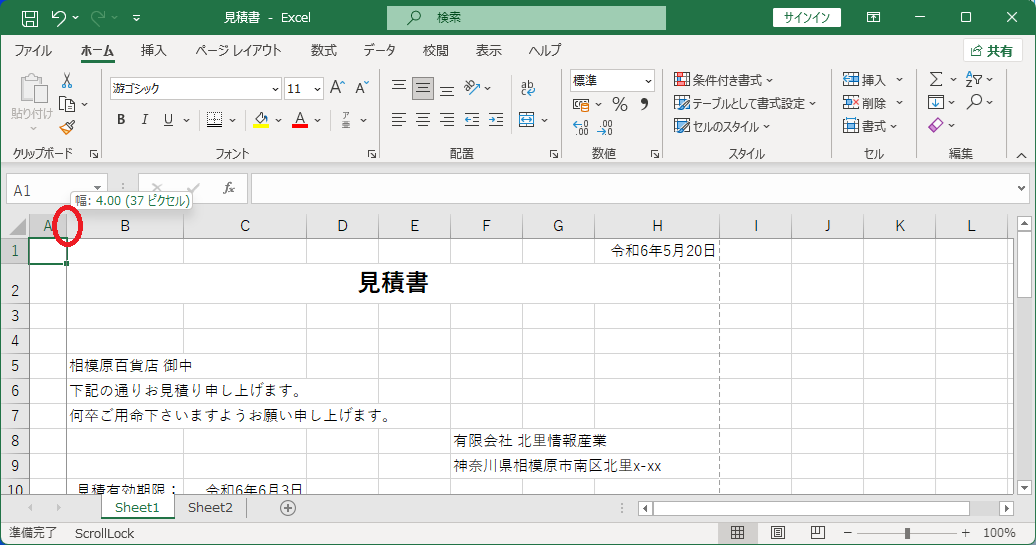Apply accounting number format

pyautogui.click(x=581, y=104)
